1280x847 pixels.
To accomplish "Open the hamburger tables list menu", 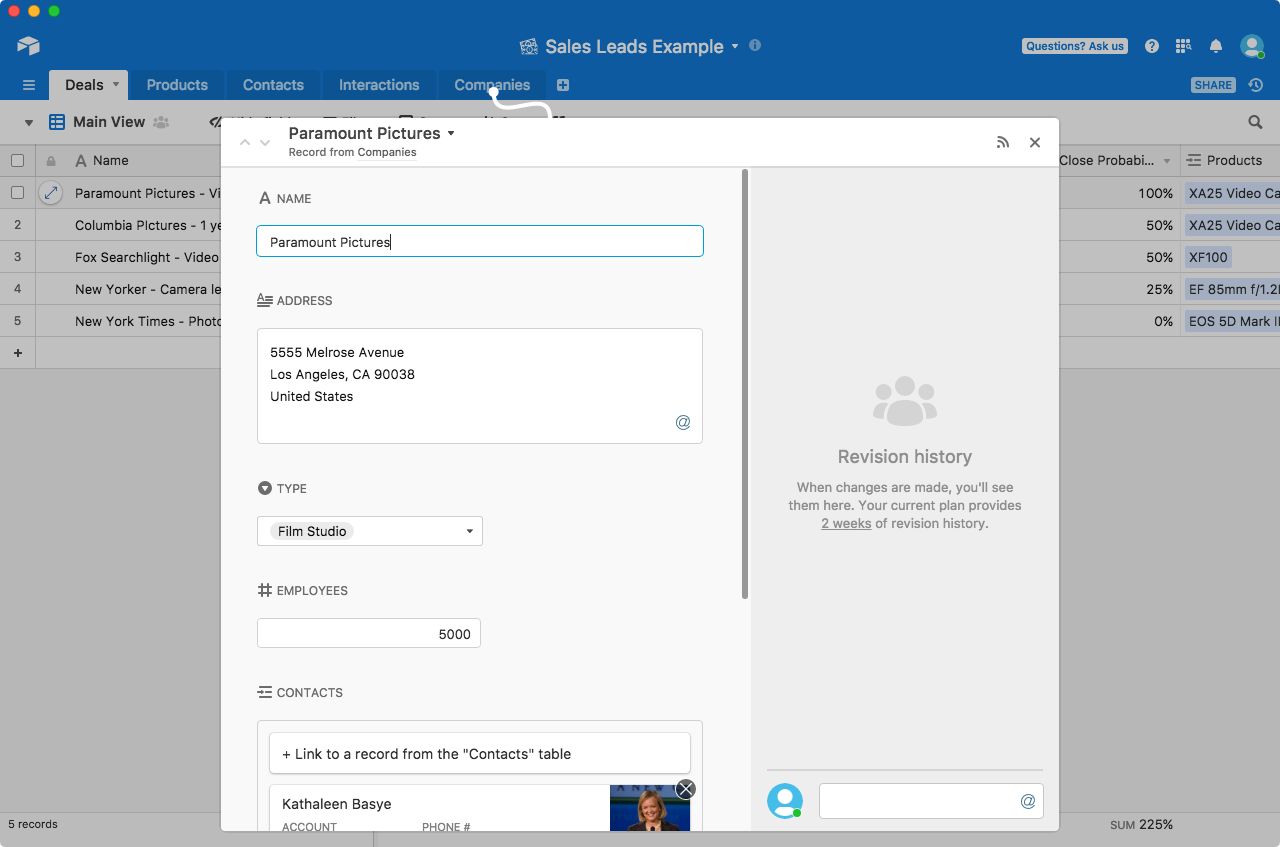I will click(29, 85).
